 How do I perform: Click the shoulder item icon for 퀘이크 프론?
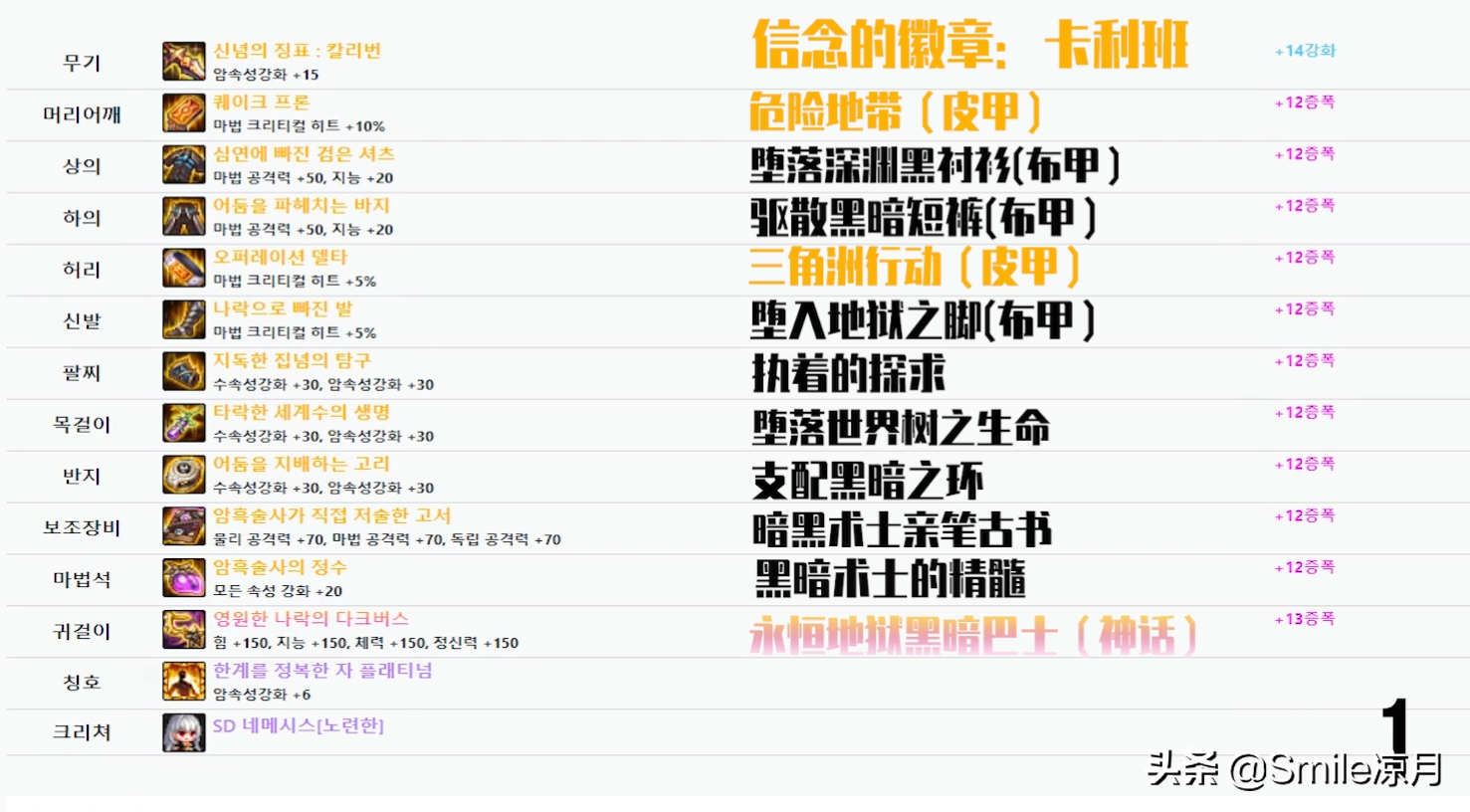[x=184, y=113]
